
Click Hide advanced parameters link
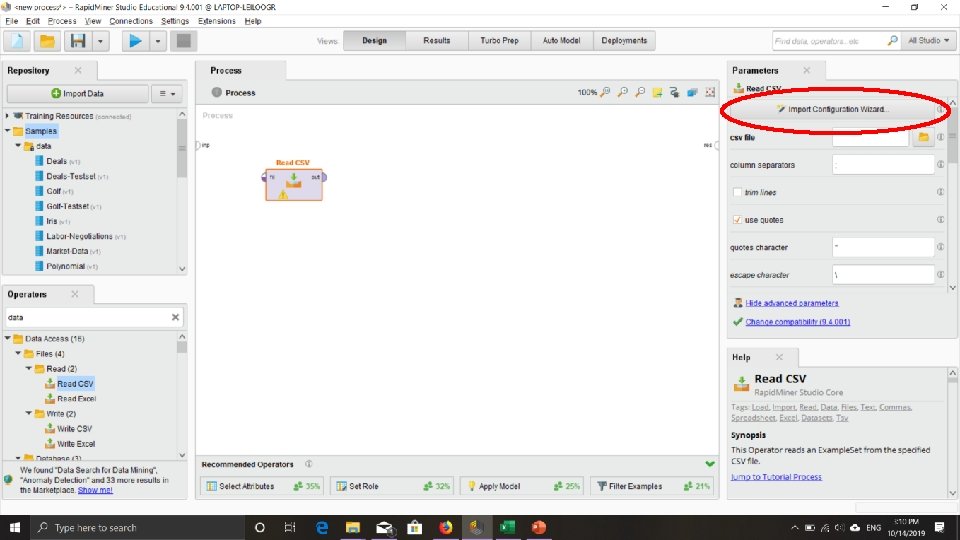pos(792,303)
